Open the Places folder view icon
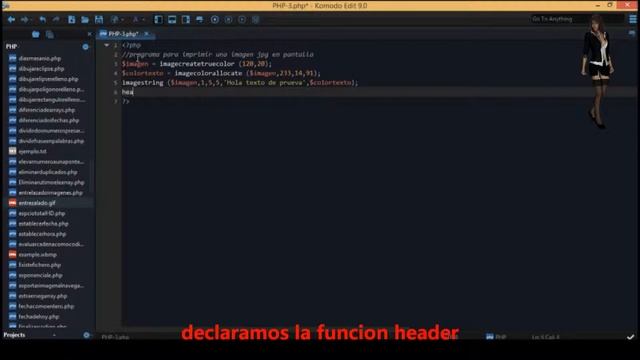 point(36,34)
